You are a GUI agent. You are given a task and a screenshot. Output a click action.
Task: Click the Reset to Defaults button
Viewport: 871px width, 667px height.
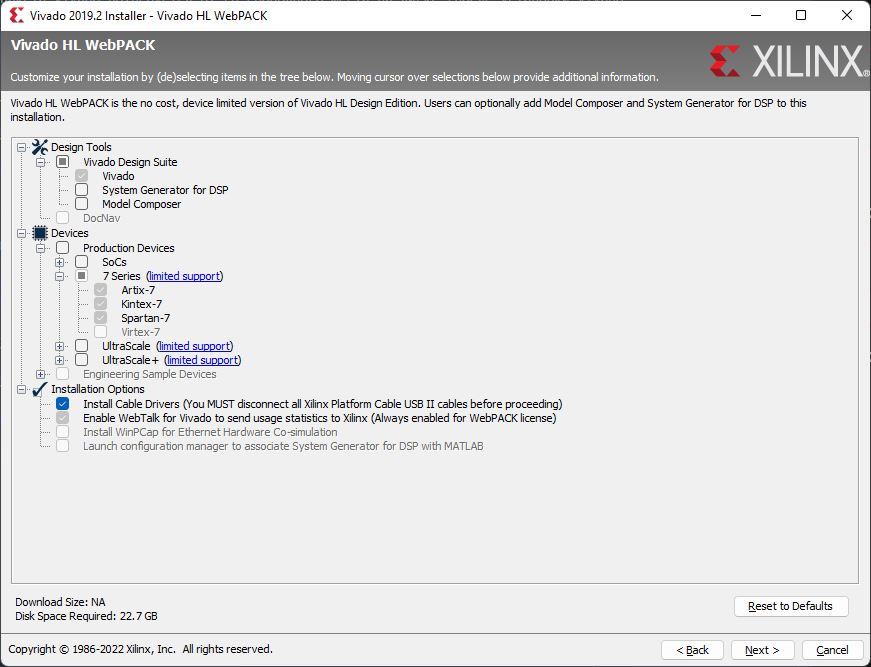(x=791, y=606)
